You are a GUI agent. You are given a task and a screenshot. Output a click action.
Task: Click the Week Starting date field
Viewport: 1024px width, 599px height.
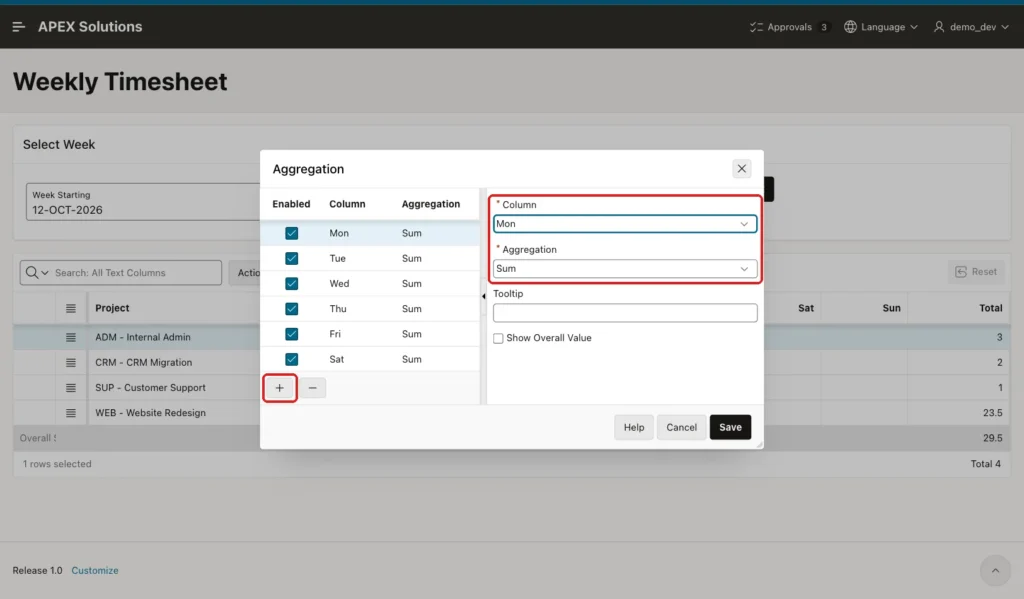(144, 202)
